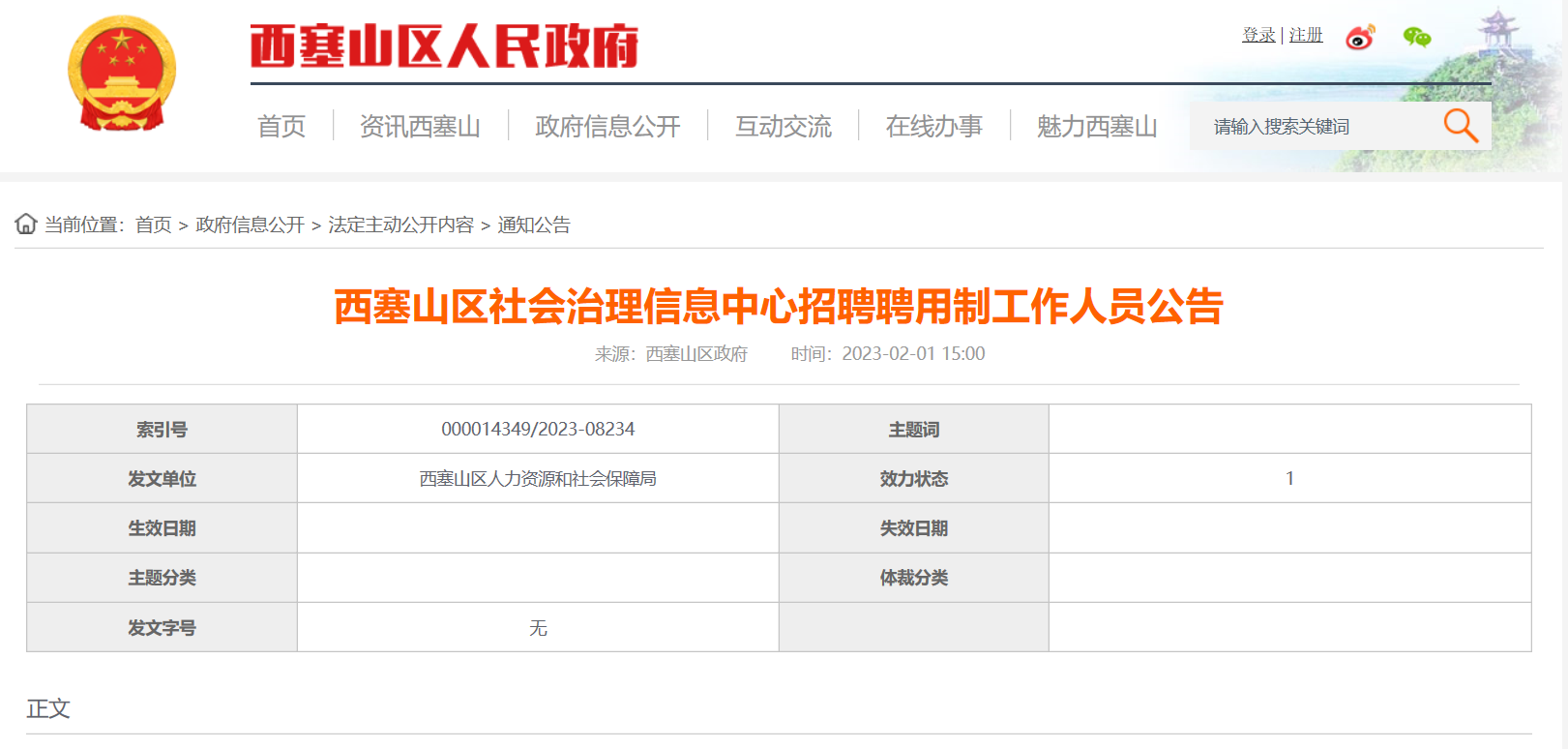This screenshot has width=1568, height=749.
Task: Click 首页 in the breadcrumb
Action: click(x=153, y=225)
